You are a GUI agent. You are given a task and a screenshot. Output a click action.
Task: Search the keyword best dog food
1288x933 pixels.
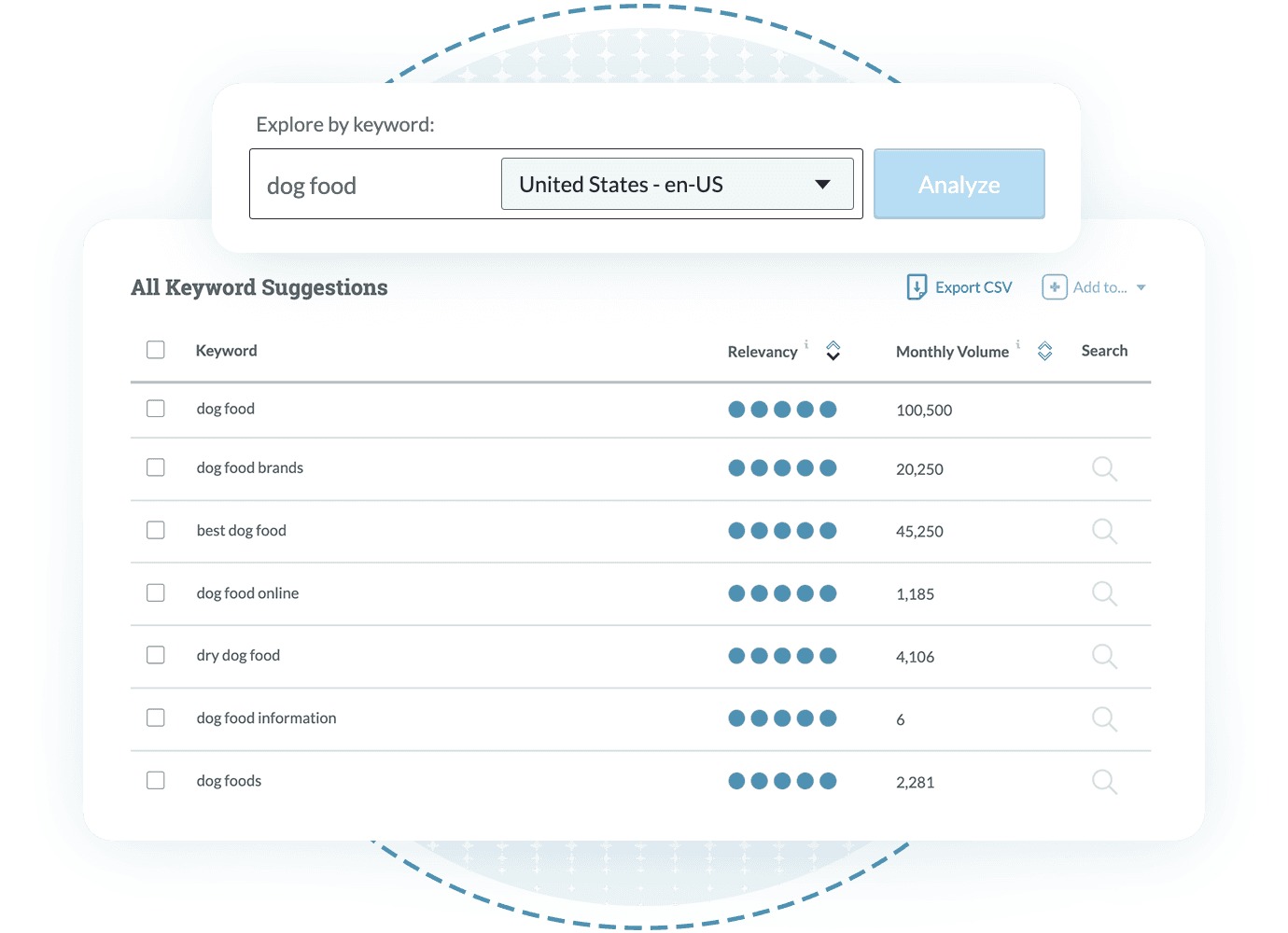(x=1104, y=531)
